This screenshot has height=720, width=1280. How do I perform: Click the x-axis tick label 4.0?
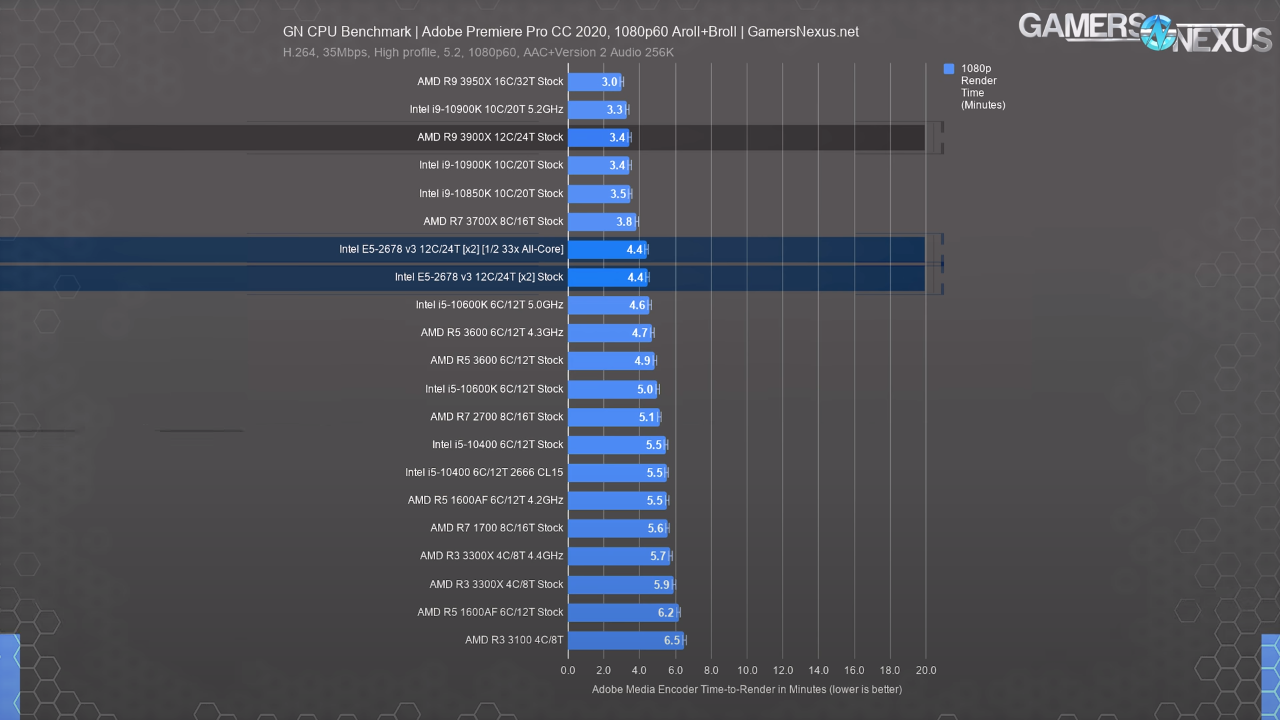pos(640,670)
